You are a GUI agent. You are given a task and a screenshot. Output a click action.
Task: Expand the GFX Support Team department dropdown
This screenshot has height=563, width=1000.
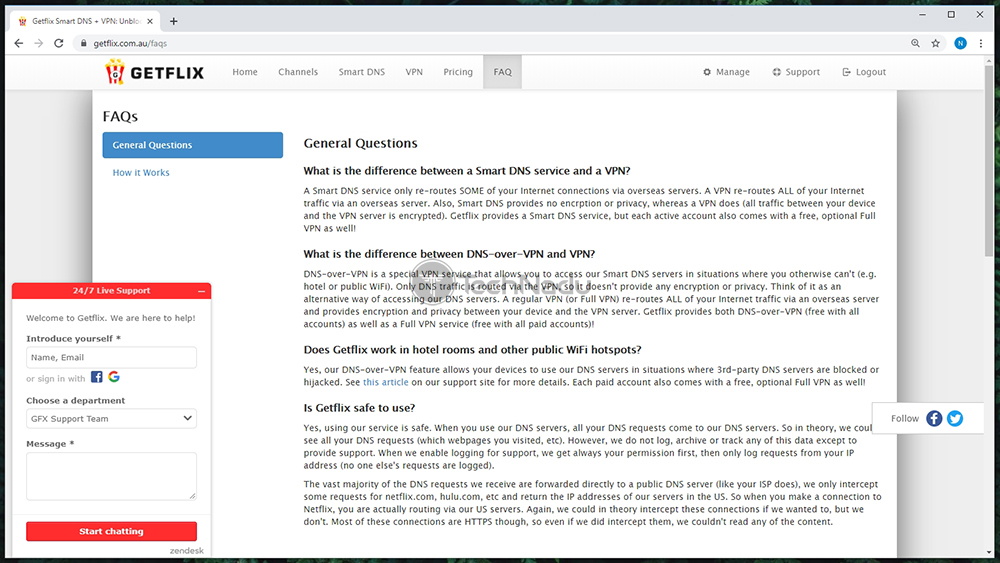[x=111, y=418]
